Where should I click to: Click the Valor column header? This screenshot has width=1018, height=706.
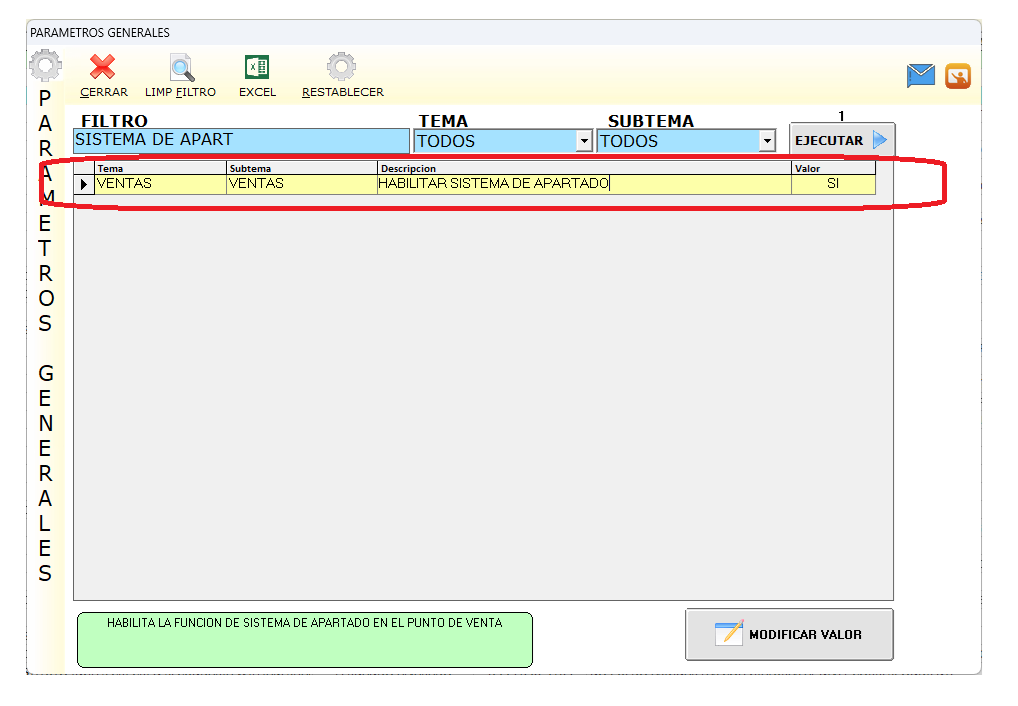click(x=832, y=168)
